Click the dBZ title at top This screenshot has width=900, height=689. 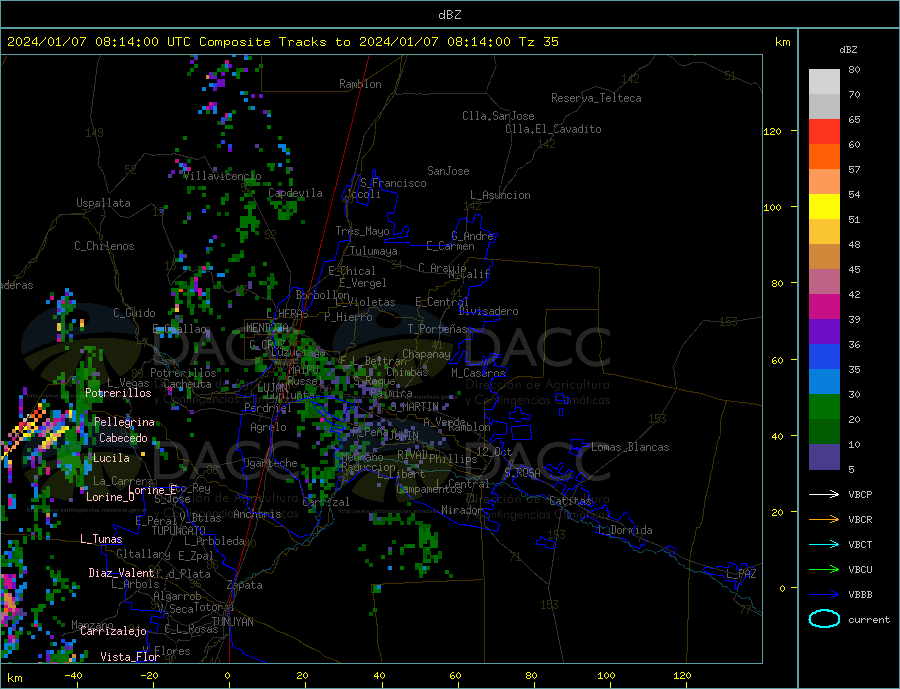click(449, 15)
